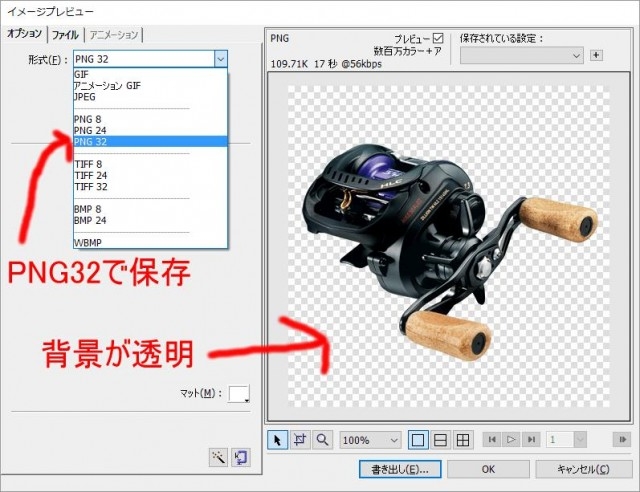Image resolution: width=640 pixels, height=492 pixels.
Task: Open the 100% zoom level dropdown
Action: click(370, 440)
